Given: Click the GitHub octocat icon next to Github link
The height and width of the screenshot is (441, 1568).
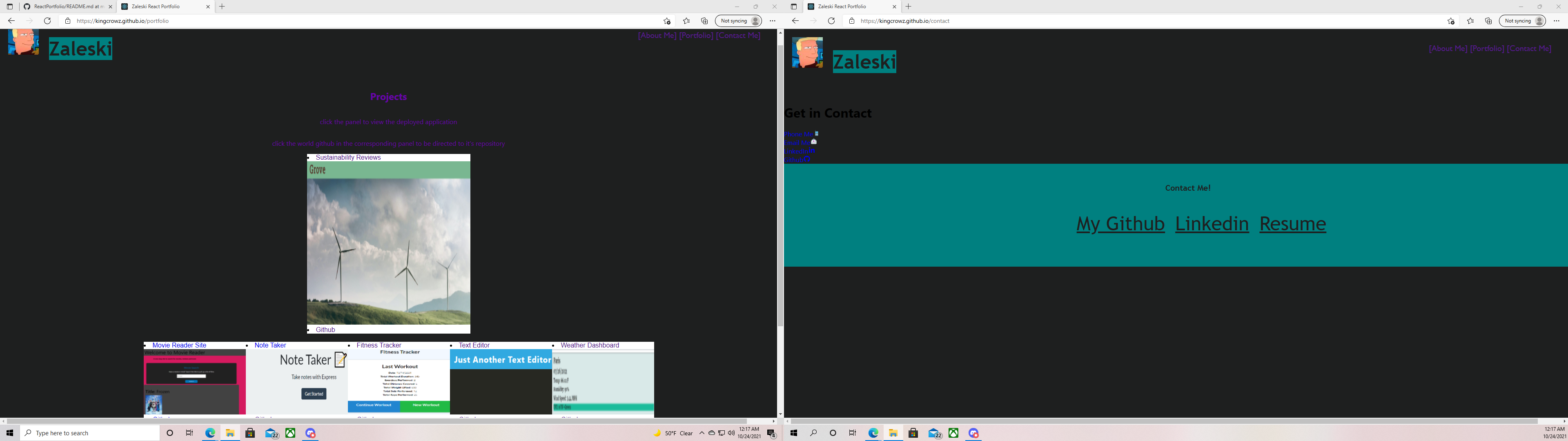Looking at the screenshot, I should [x=807, y=159].
